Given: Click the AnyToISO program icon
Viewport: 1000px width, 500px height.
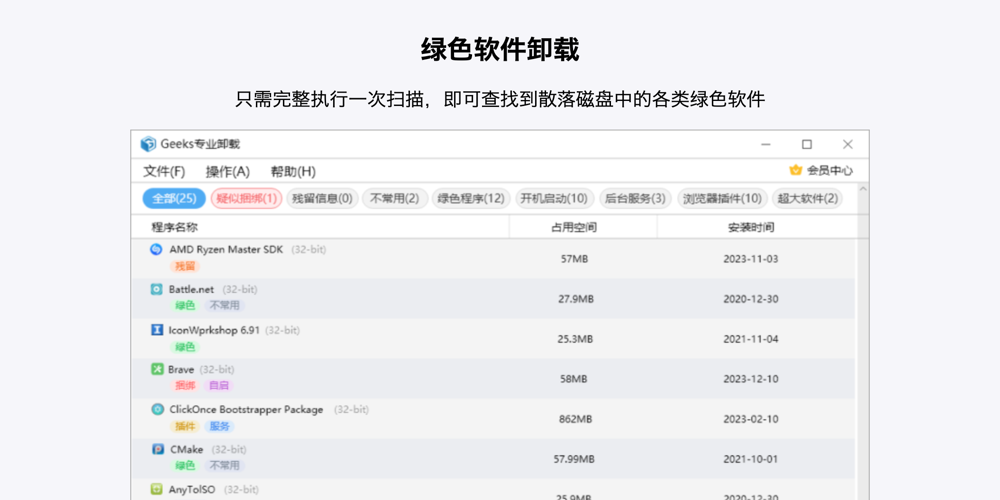Looking at the screenshot, I should [156, 489].
